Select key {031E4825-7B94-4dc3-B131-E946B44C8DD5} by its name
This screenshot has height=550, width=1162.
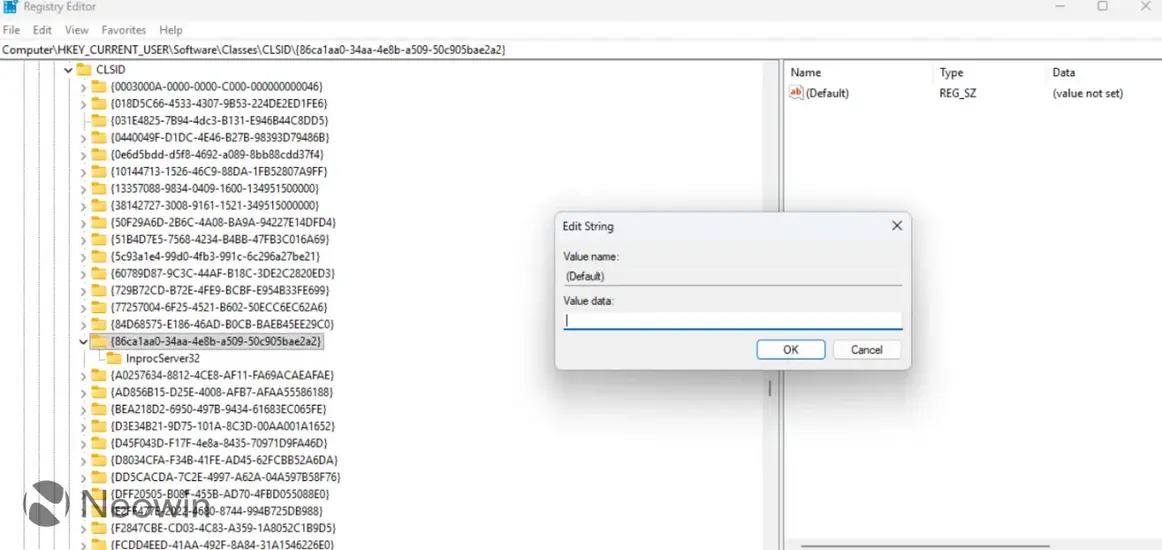coord(219,120)
